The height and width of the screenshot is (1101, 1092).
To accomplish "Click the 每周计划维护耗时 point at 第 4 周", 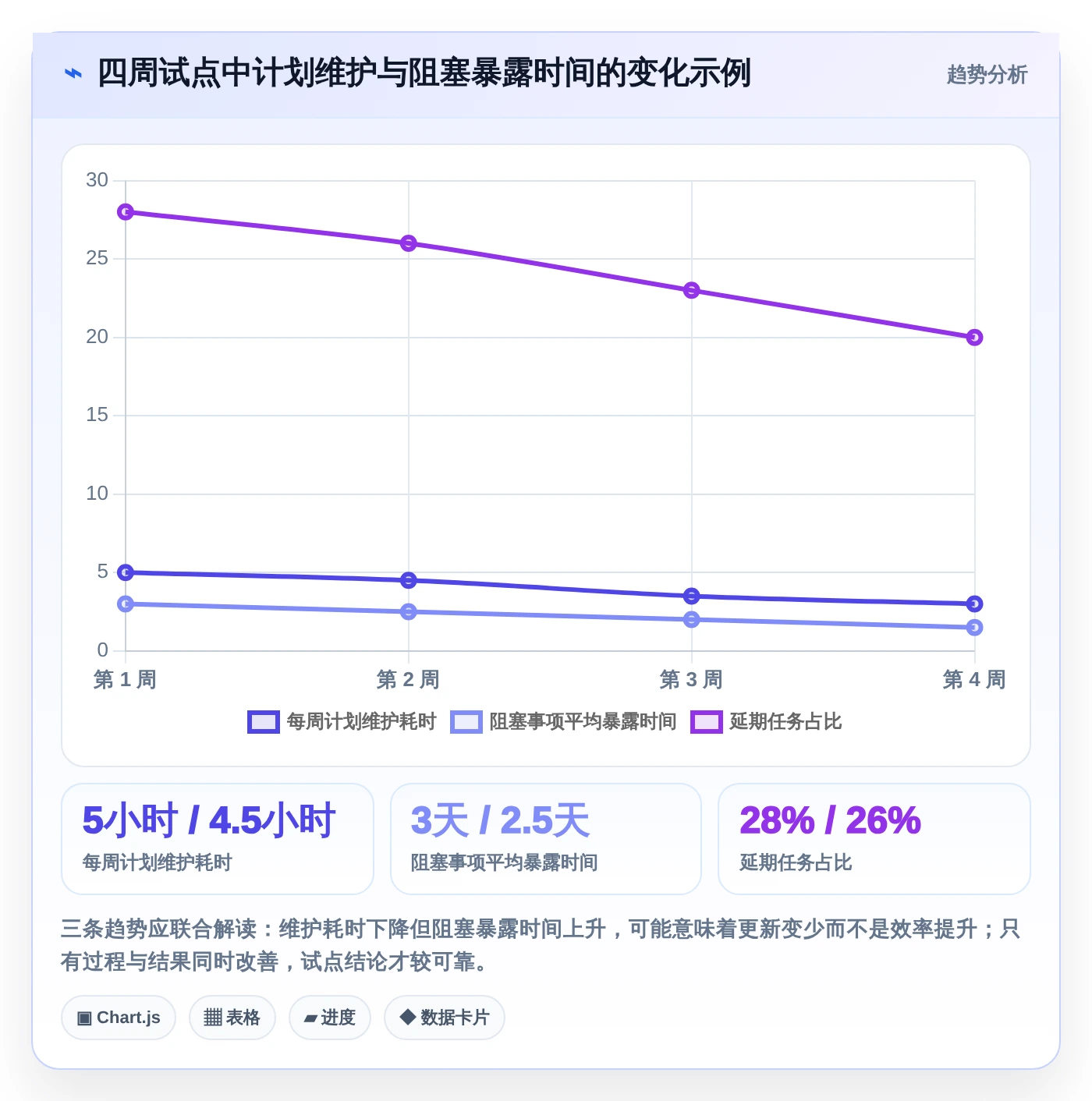I will (x=974, y=604).
